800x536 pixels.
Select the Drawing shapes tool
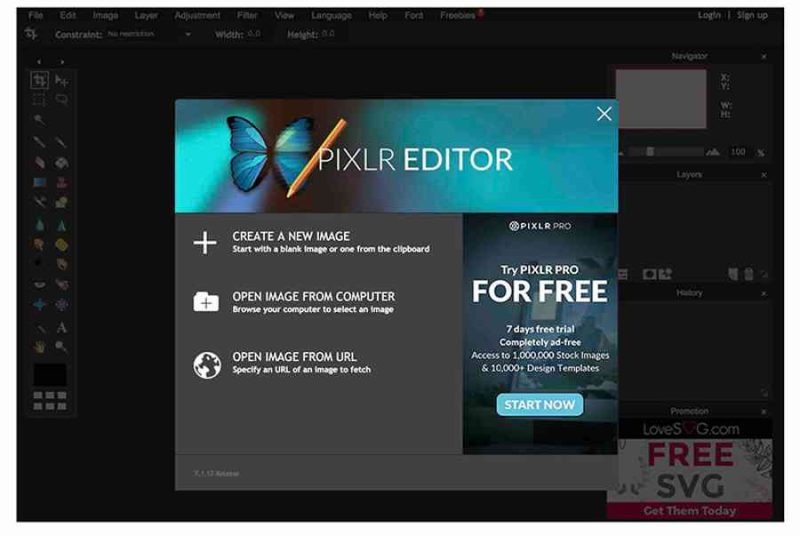61,202
